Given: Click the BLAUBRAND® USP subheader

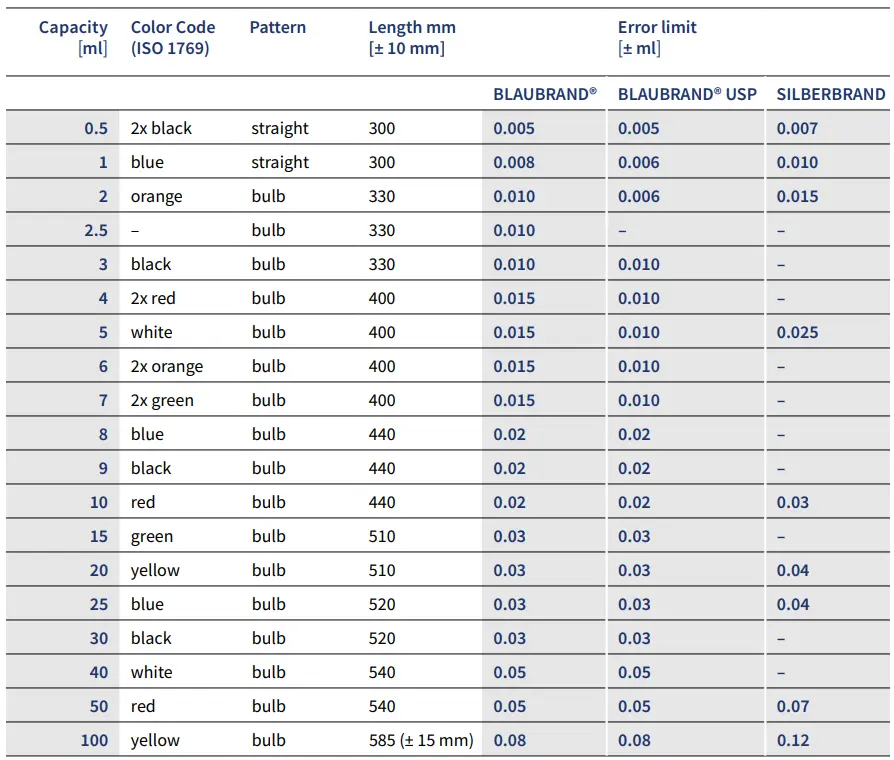Looking at the screenshot, I should click(x=687, y=94).
